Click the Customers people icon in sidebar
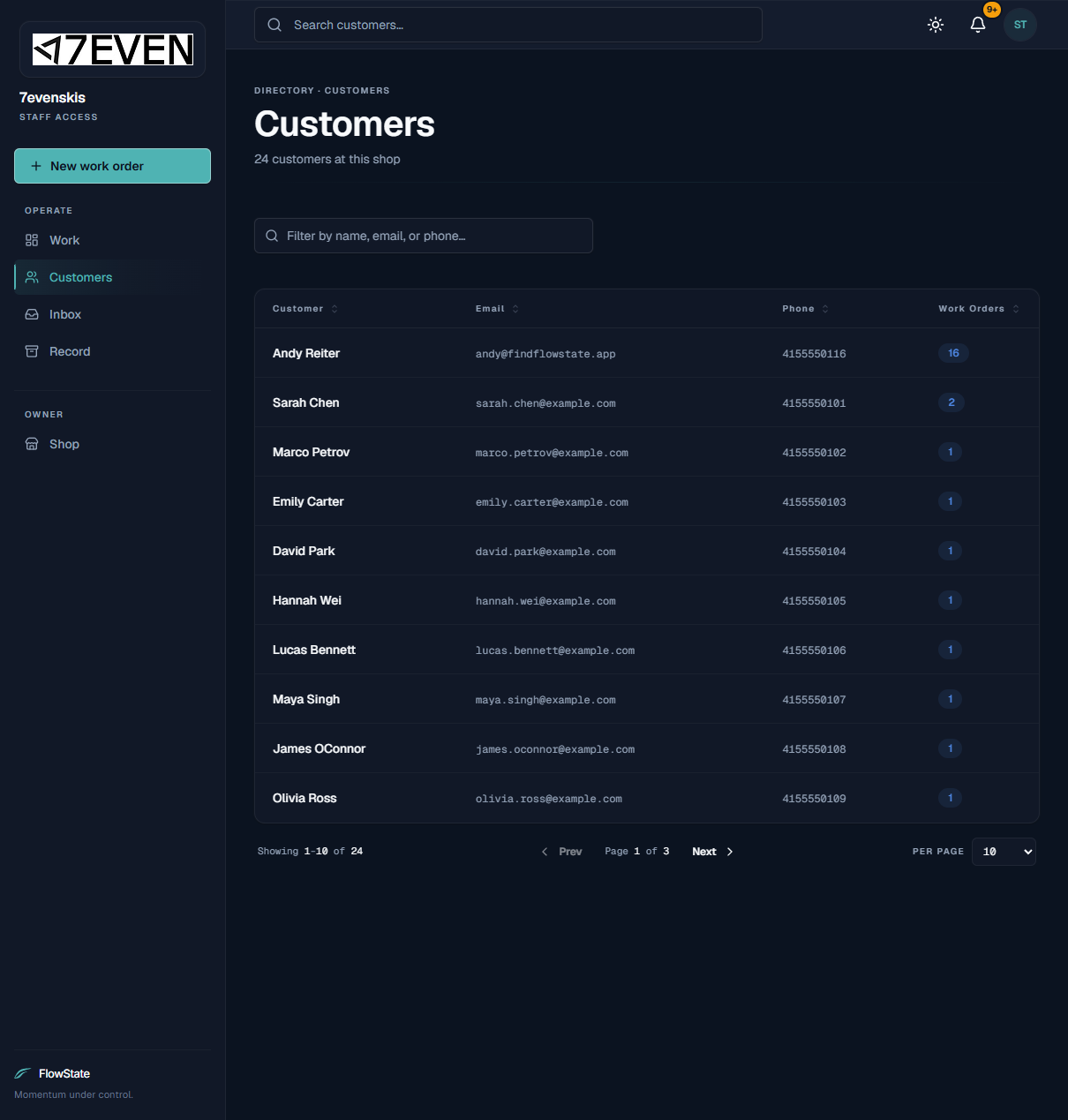1068x1120 pixels. point(32,277)
